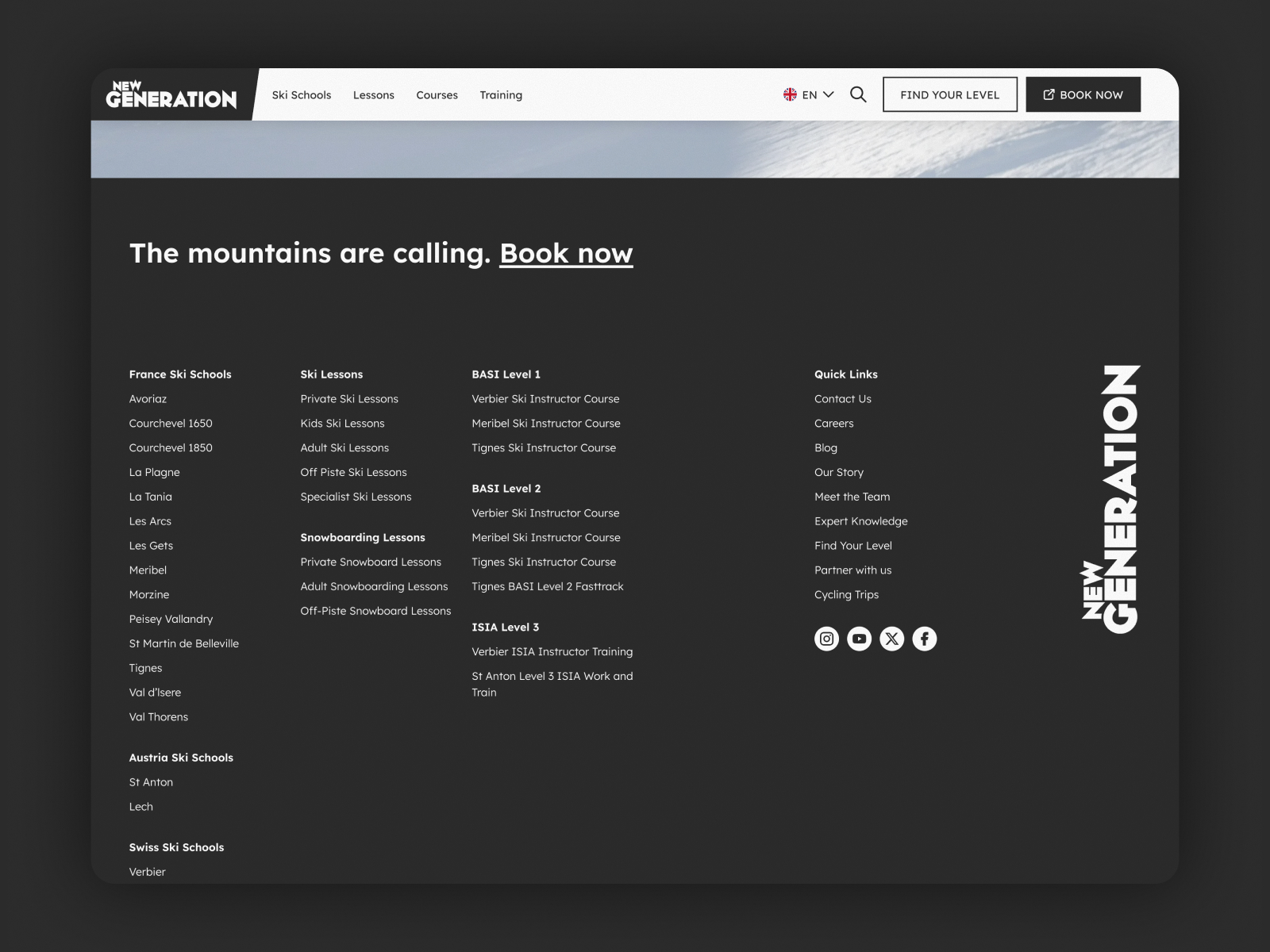Go to La Plagne ski school
The width and height of the screenshot is (1270, 952).
point(155,473)
